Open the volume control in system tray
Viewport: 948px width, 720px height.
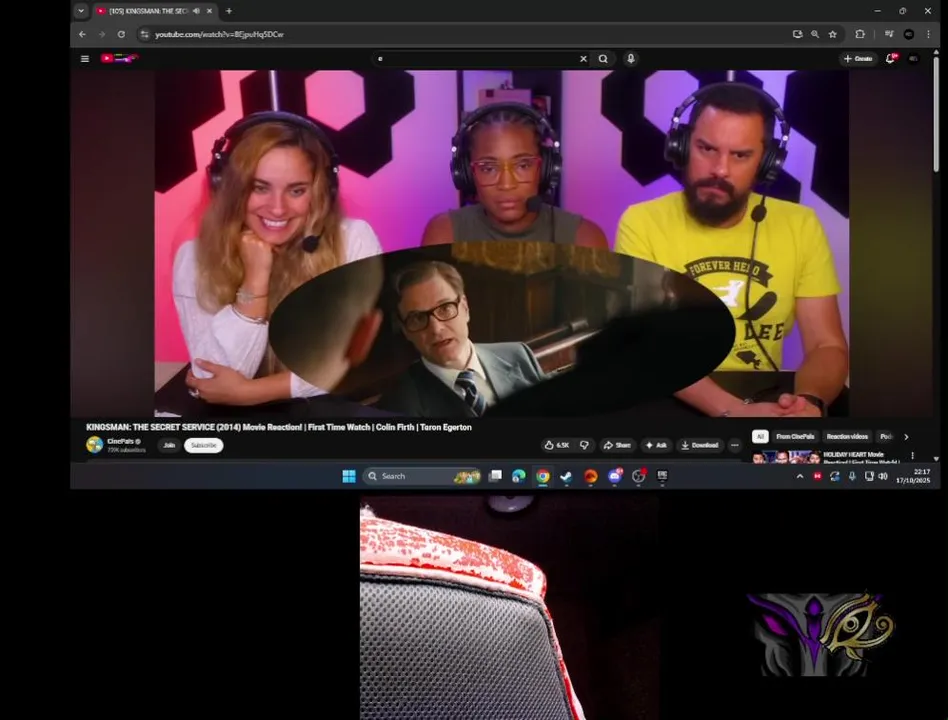point(883,476)
